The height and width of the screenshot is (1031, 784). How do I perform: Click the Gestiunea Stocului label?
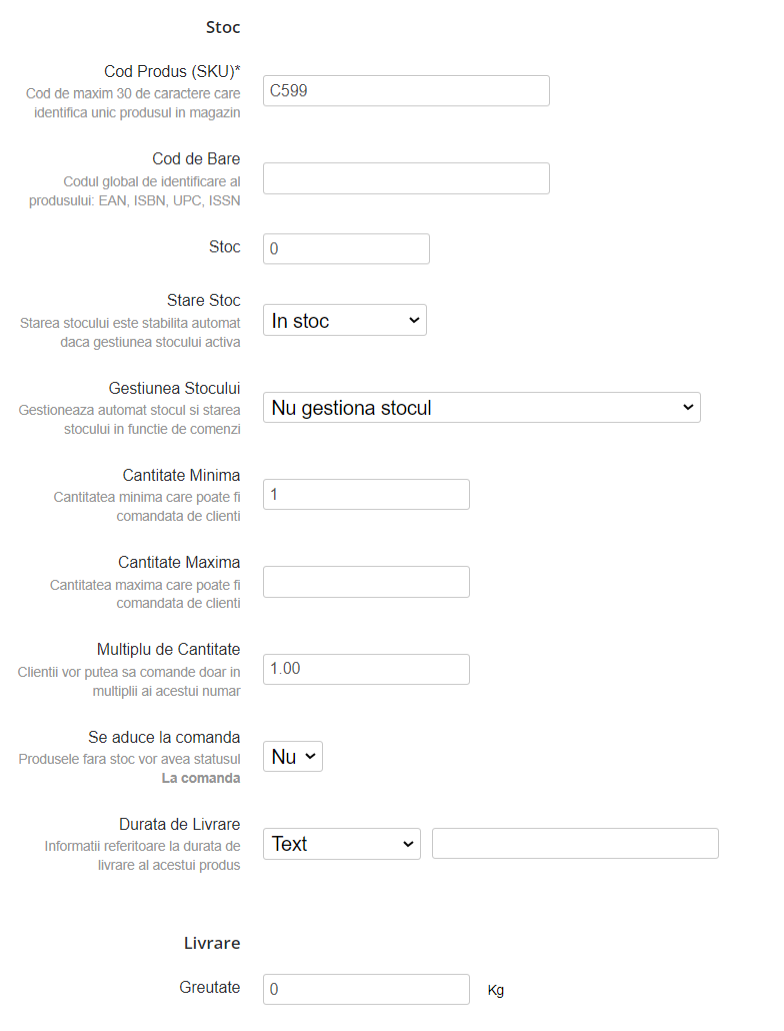pyautogui.click(x=174, y=388)
